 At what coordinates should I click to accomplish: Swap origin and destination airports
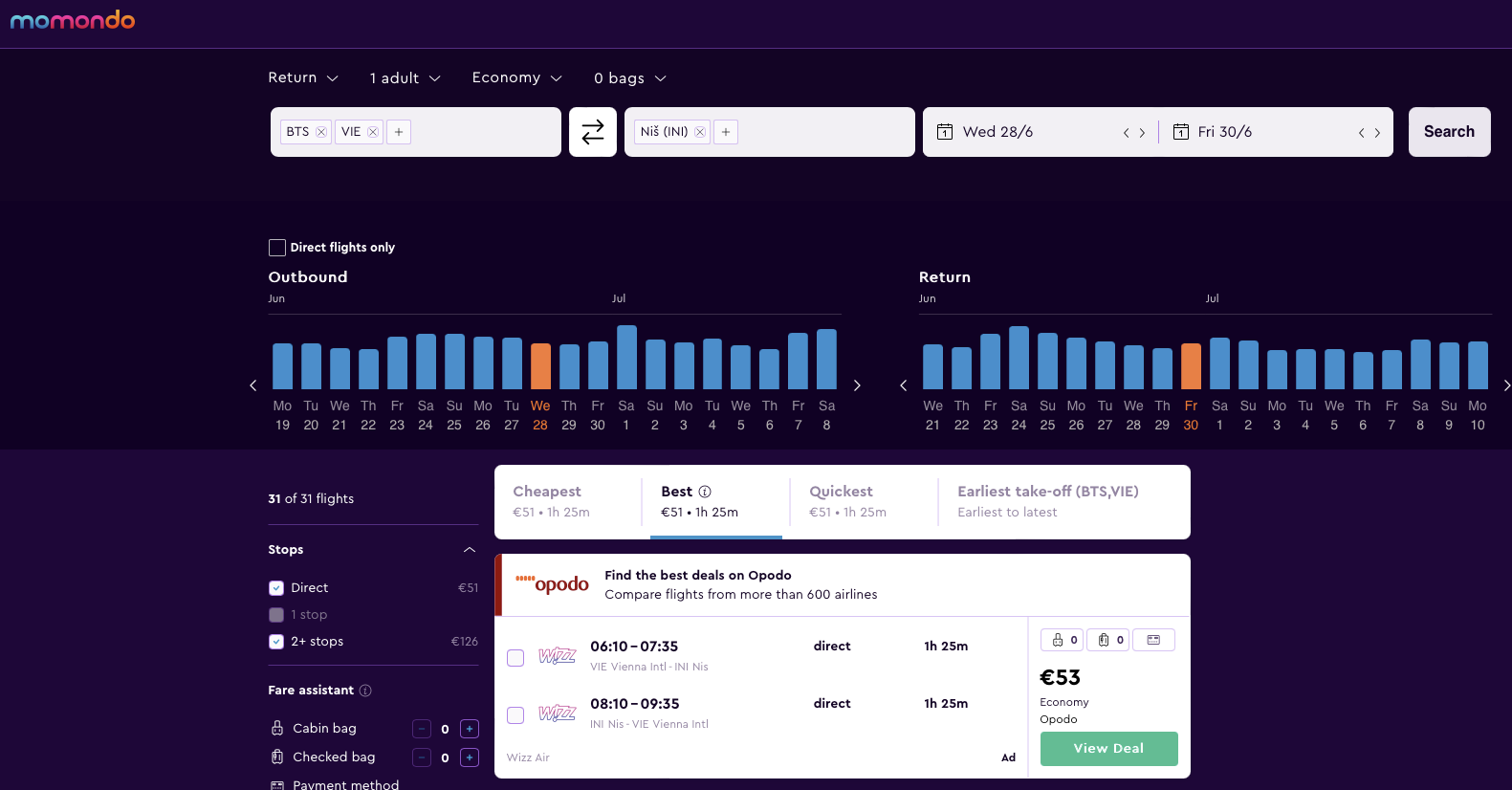[x=593, y=132]
